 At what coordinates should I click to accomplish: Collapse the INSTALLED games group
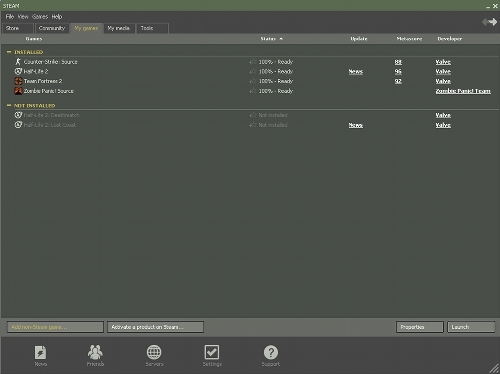tap(9, 52)
